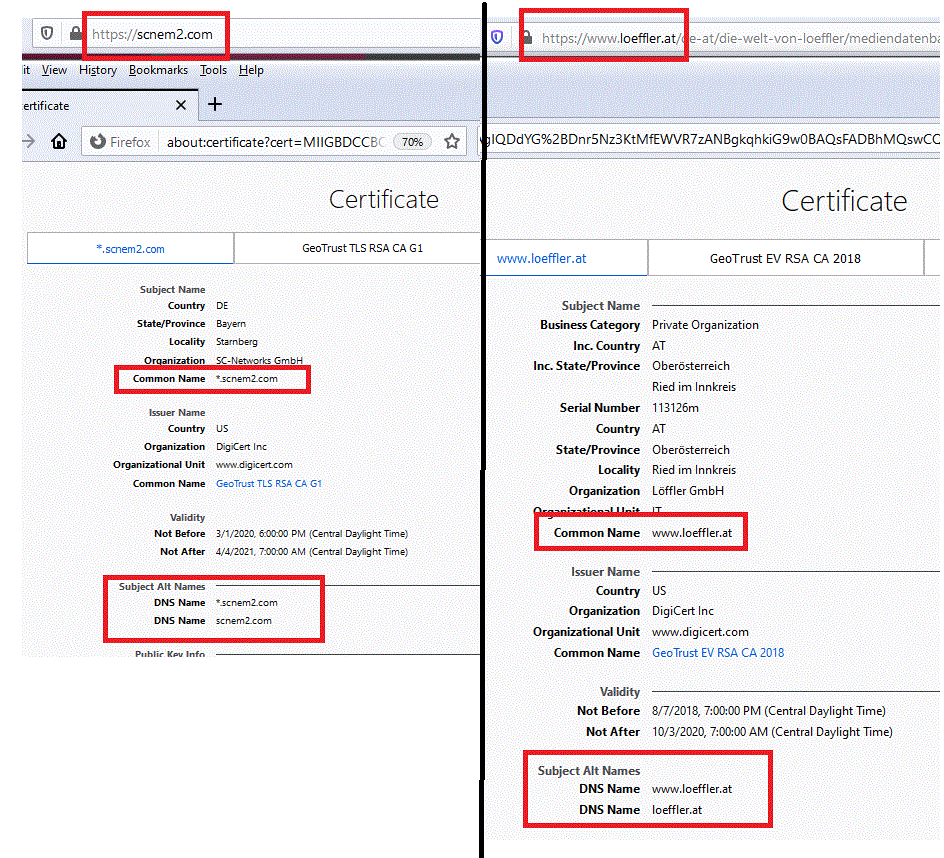Click the right window's encoded certificate URL field

tap(711, 139)
